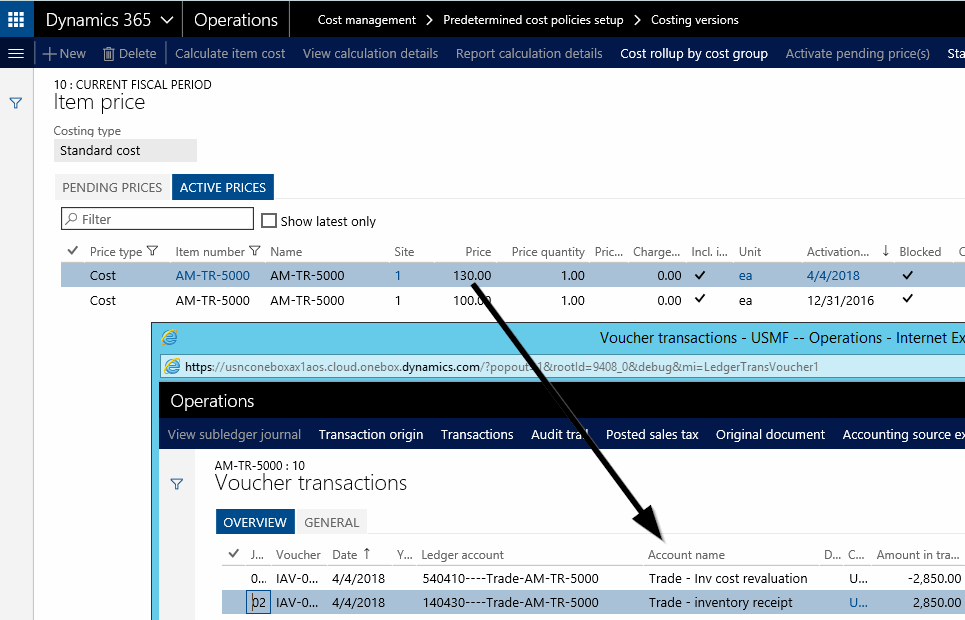Click the Internet Explorer icon in popup title bar
Image resolution: width=965 pixels, height=620 pixels.
pyautogui.click(x=170, y=338)
